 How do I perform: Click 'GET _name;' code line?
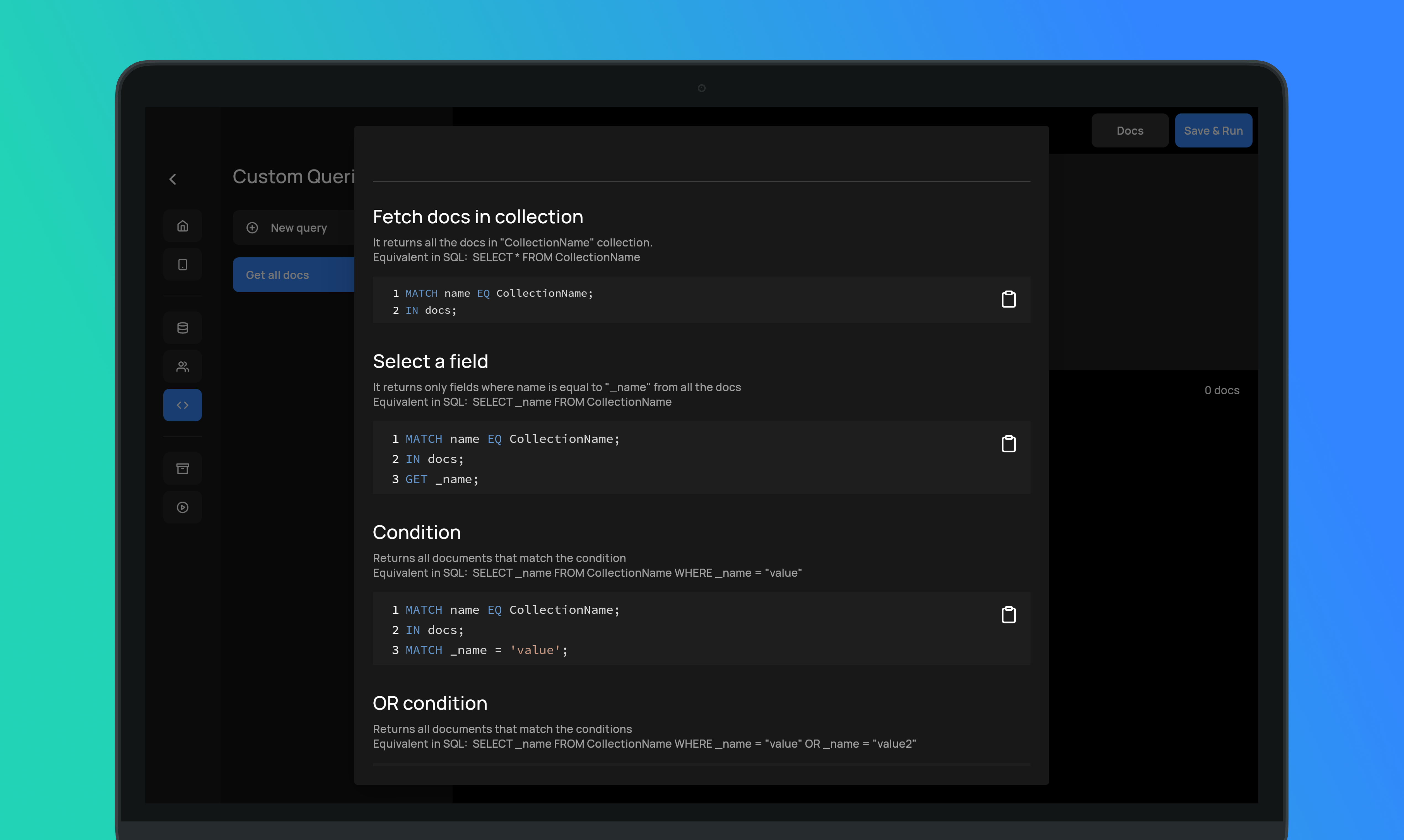coord(442,479)
